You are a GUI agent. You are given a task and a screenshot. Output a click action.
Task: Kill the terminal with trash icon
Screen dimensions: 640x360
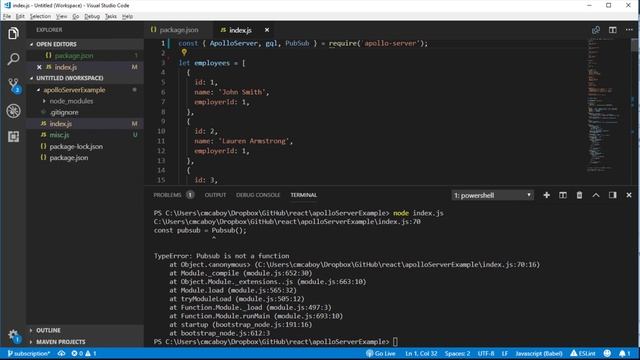579,195
